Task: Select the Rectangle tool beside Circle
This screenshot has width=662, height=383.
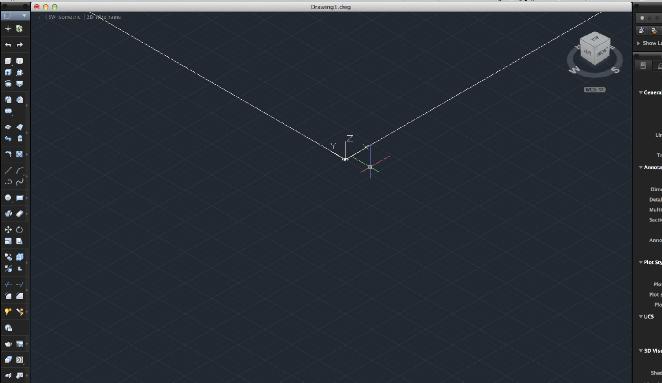Action: pos(20,198)
